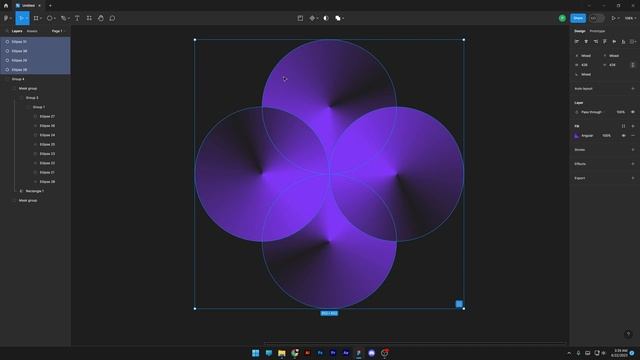Remove the Angular fill with minus
The image size is (640, 360).
633,136
